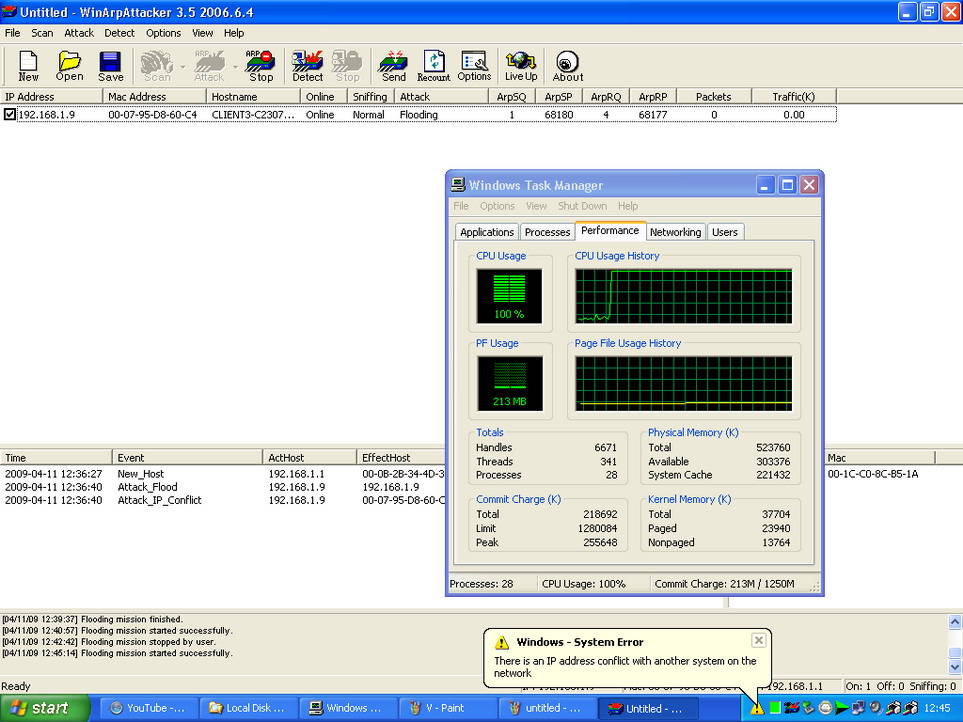Switch to Local Disk taskbar window
Viewport: 963px width, 722px height.
(x=247, y=708)
